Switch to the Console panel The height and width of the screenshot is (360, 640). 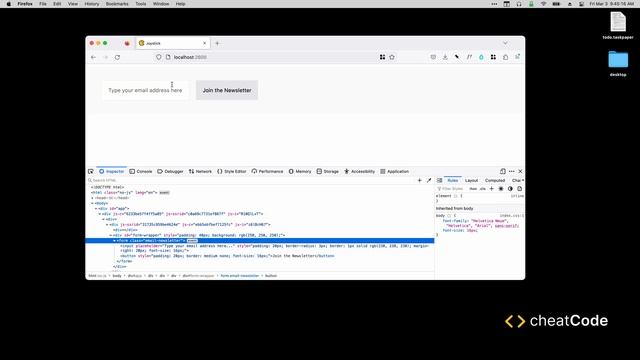[x=141, y=171]
